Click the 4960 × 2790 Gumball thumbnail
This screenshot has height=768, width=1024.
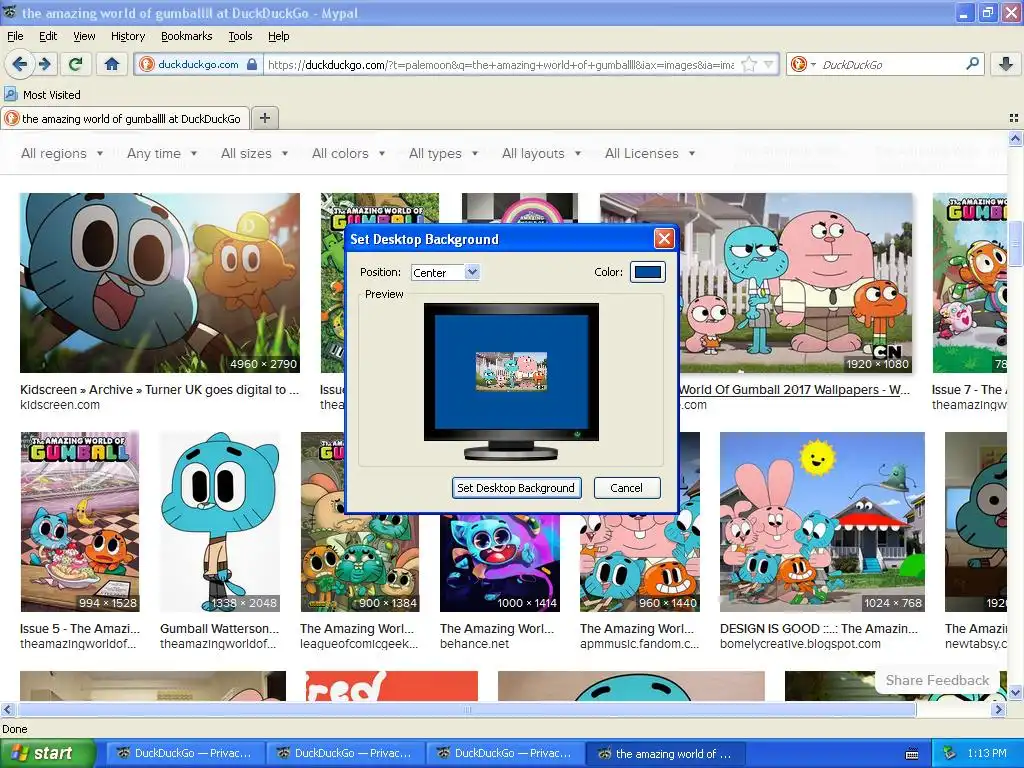[160, 283]
